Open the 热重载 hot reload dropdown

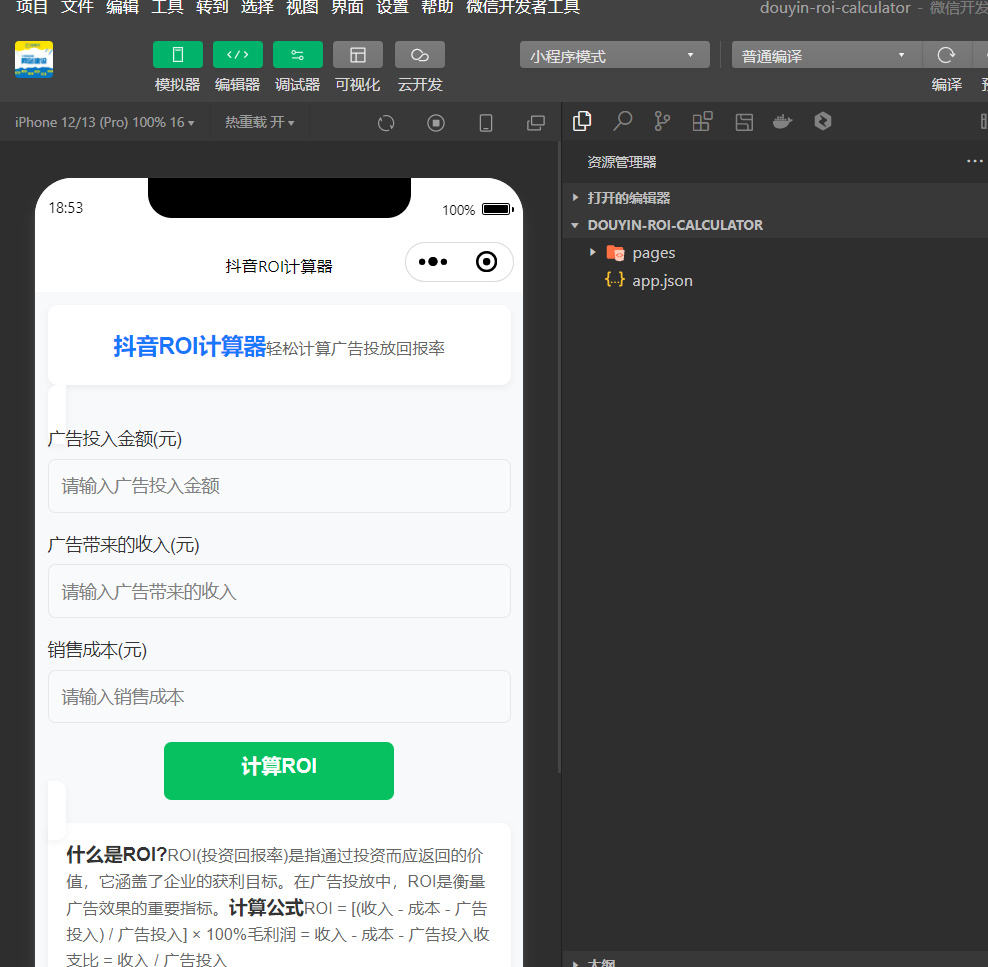(x=260, y=122)
